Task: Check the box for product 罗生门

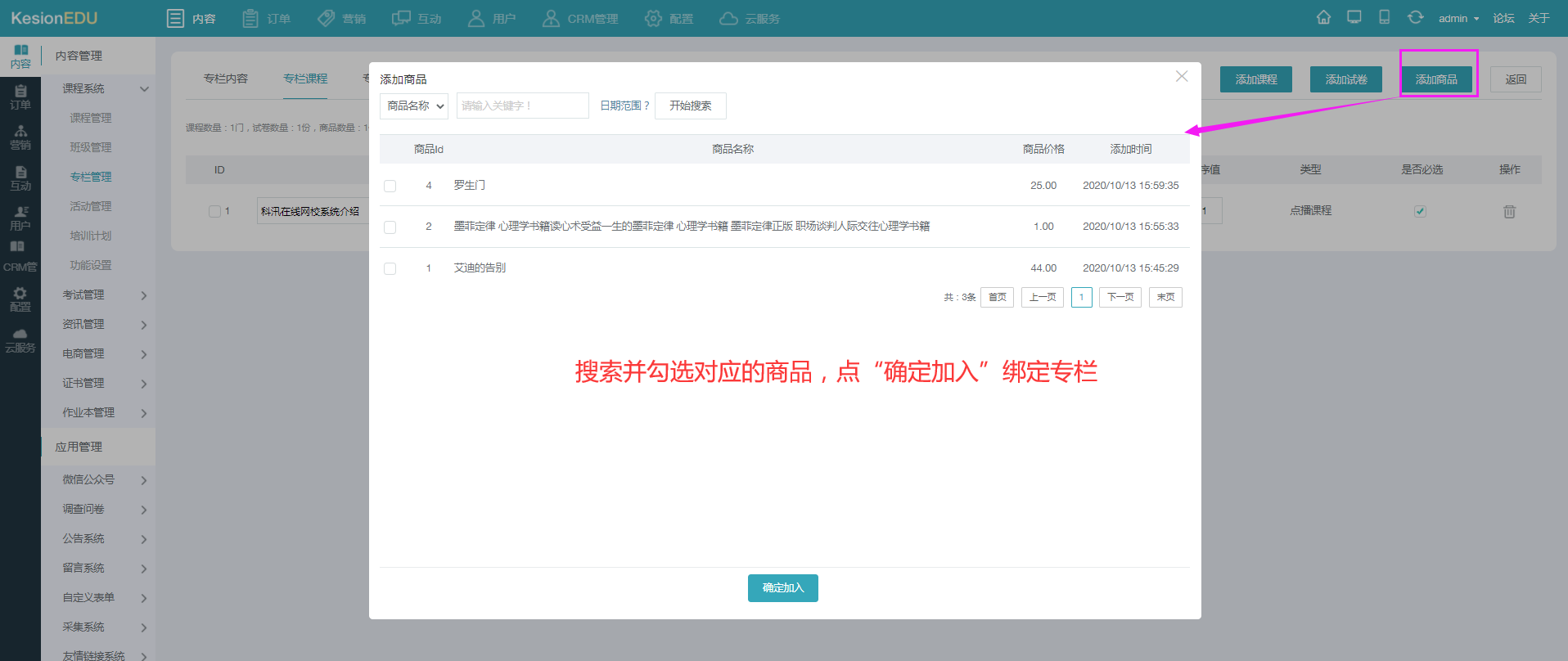Action: click(x=390, y=186)
